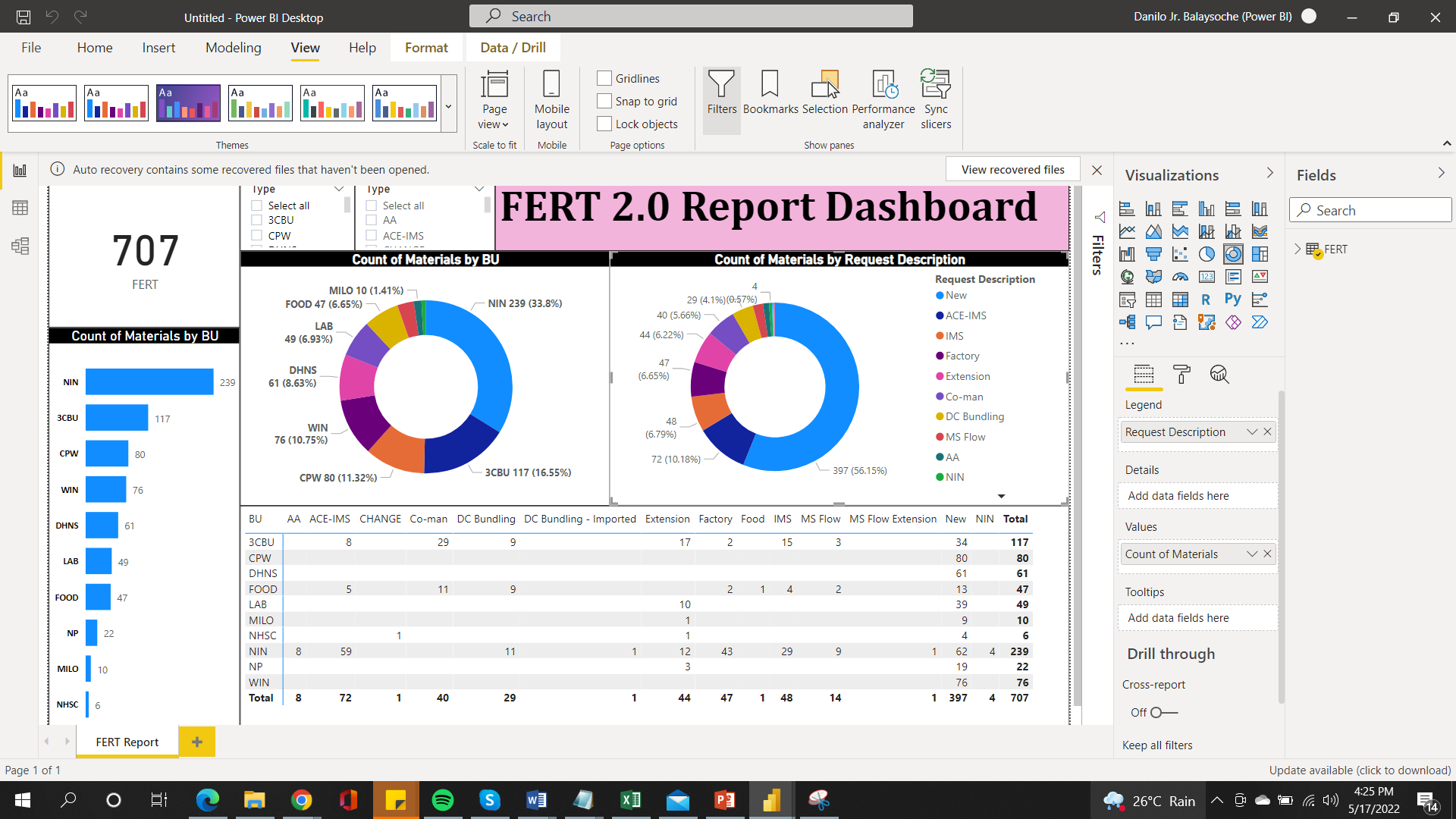Select the gauge visualization icon
The width and height of the screenshot is (1456, 819).
pos(1180,277)
